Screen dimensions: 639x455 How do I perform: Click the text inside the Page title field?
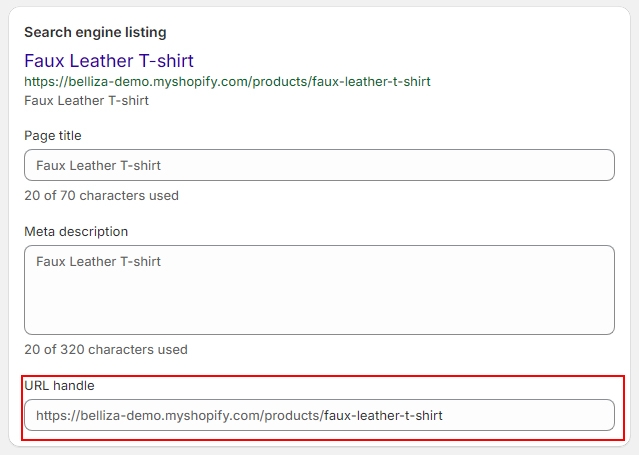click(98, 165)
